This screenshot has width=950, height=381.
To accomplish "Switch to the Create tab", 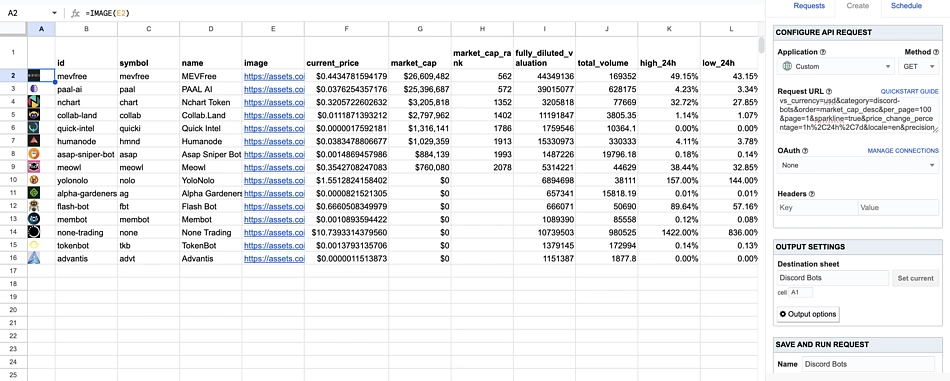I will [x=857, y=6].
